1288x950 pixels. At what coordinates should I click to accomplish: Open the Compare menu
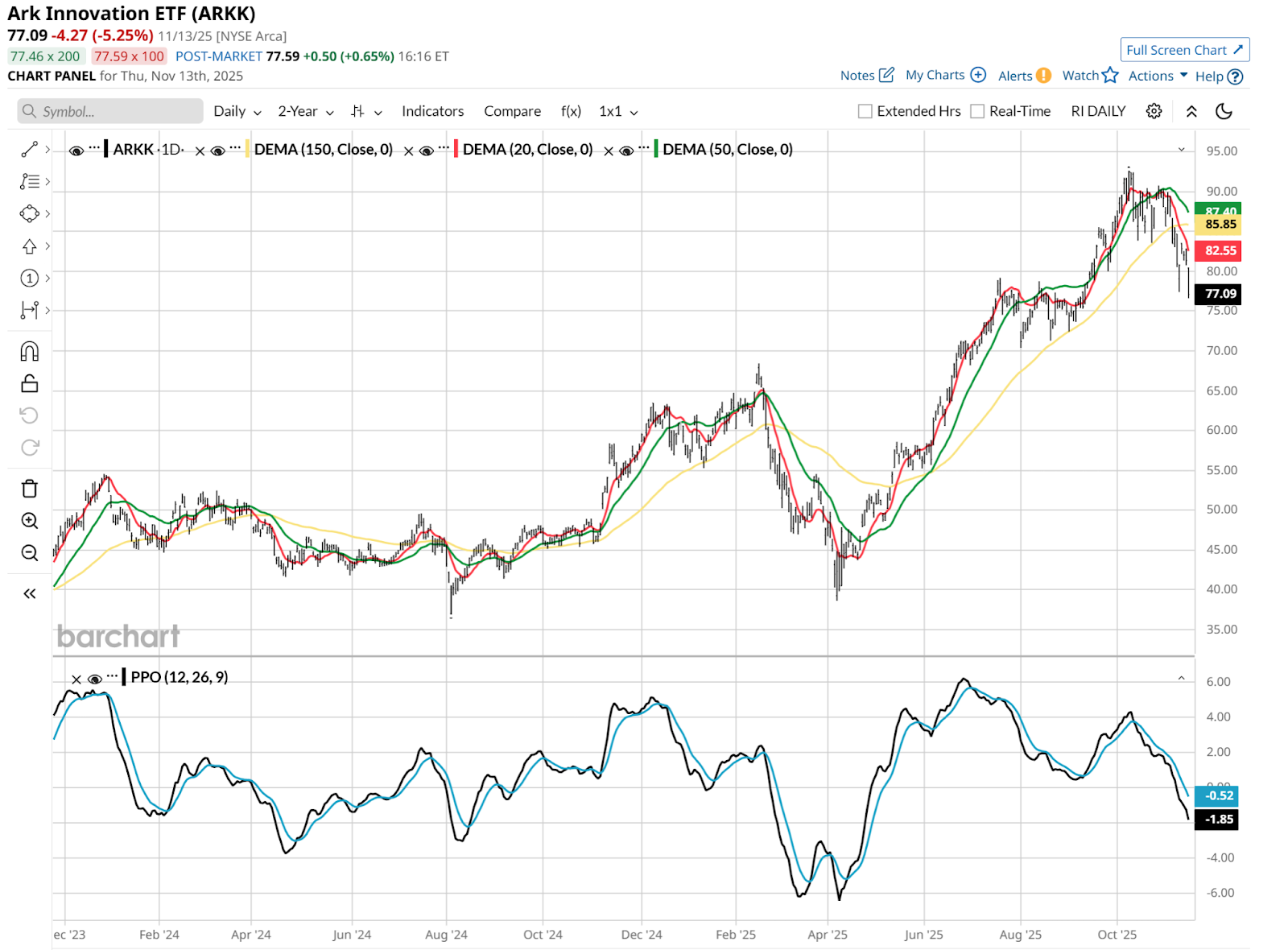[x=512, y=111]
